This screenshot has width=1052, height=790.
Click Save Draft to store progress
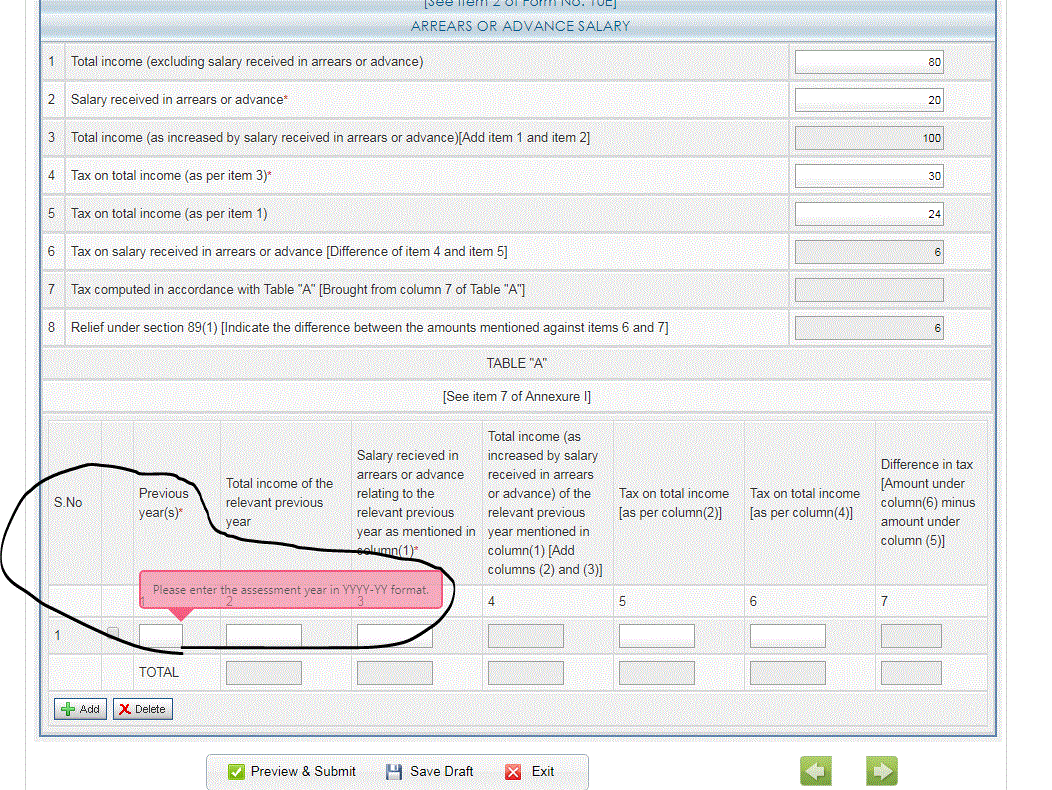point(440,771)
